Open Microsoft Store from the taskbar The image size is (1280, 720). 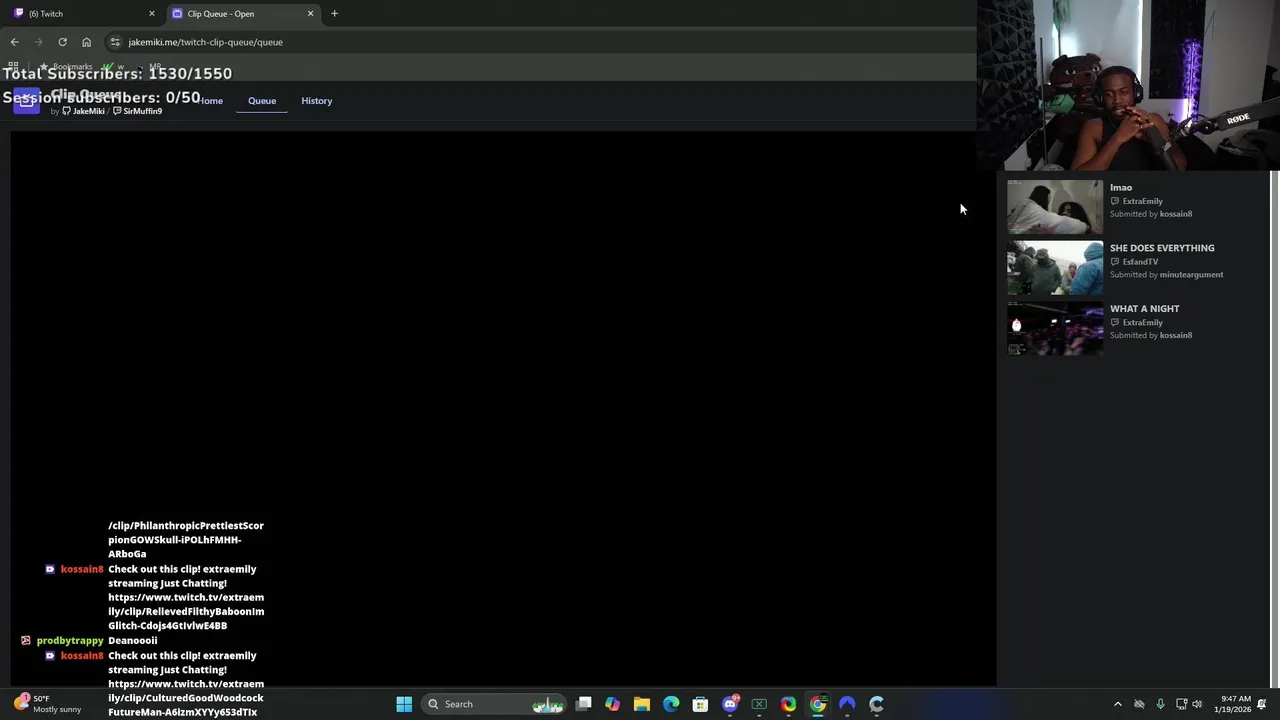click(x=700, y=704)
